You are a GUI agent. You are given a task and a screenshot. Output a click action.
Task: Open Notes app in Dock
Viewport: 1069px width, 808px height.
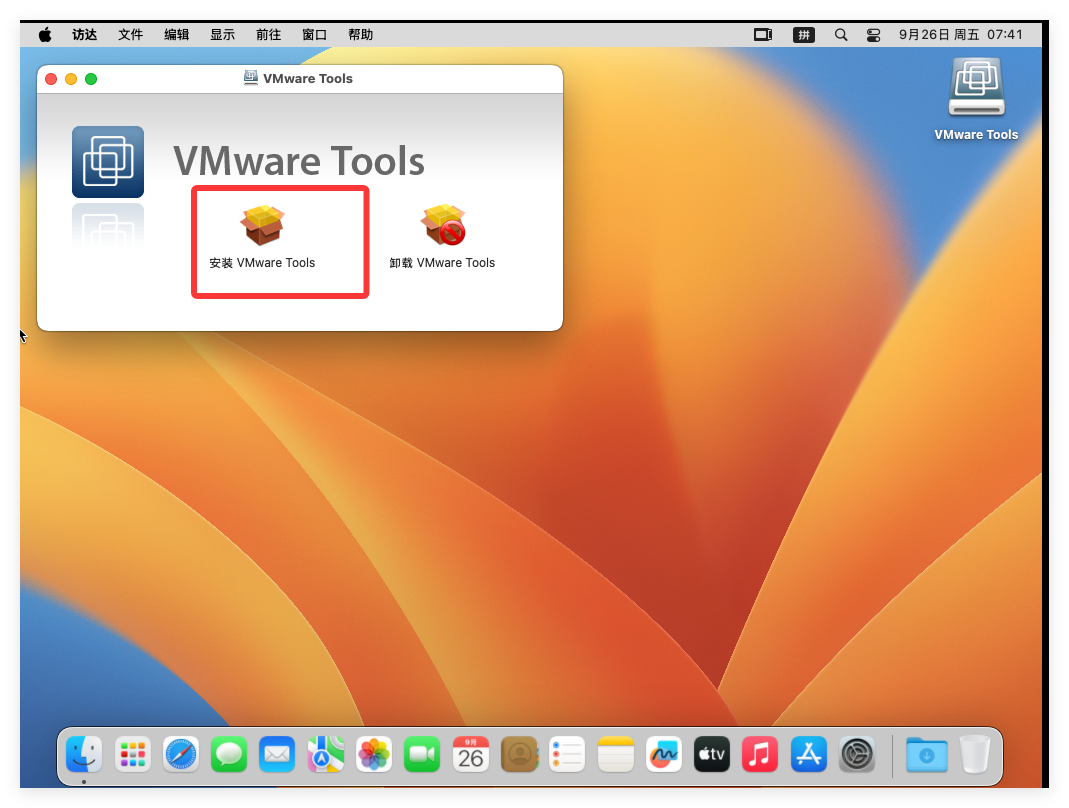tap(616, 754)
